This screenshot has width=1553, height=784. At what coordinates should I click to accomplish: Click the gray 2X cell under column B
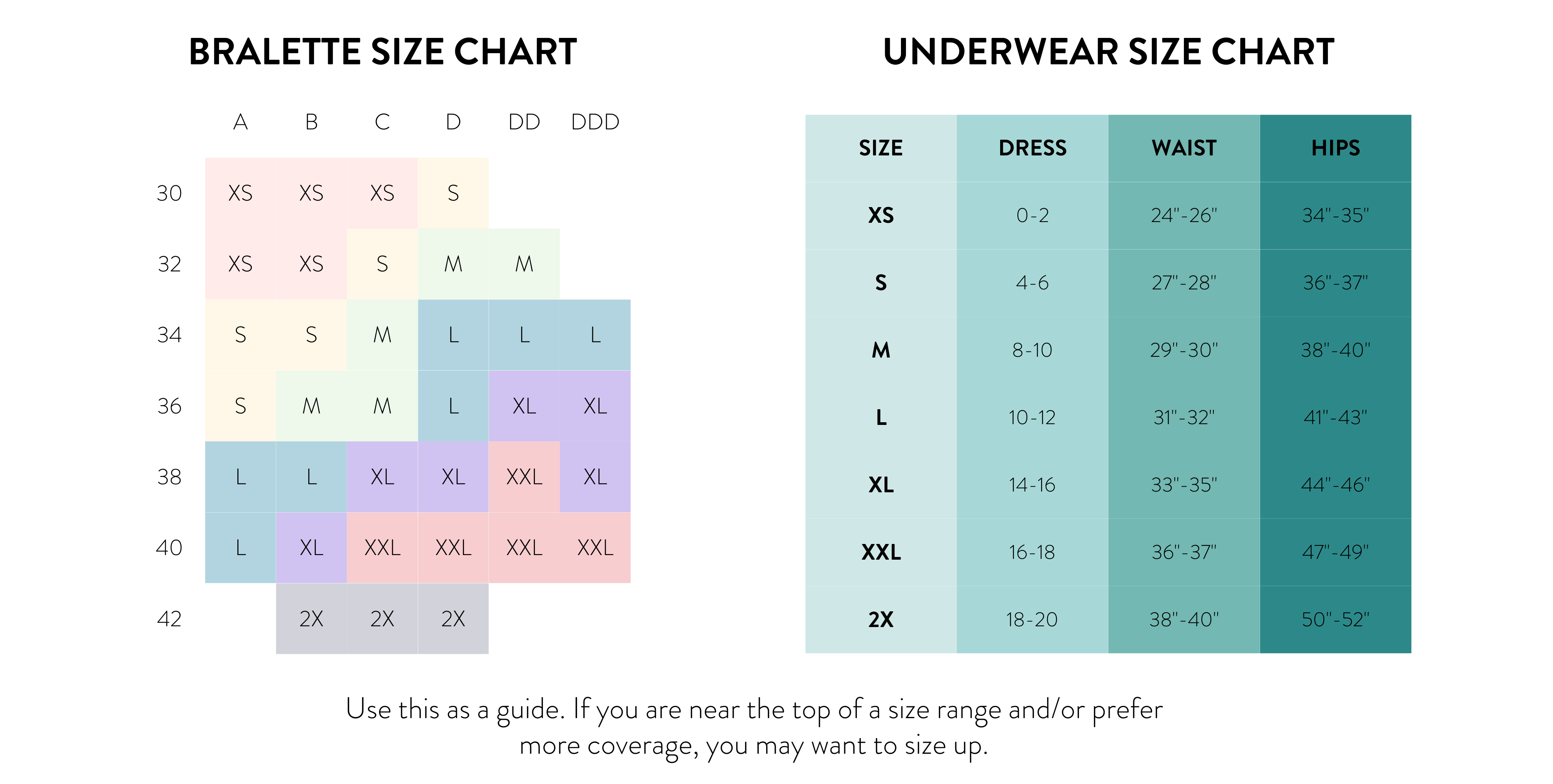311,619
